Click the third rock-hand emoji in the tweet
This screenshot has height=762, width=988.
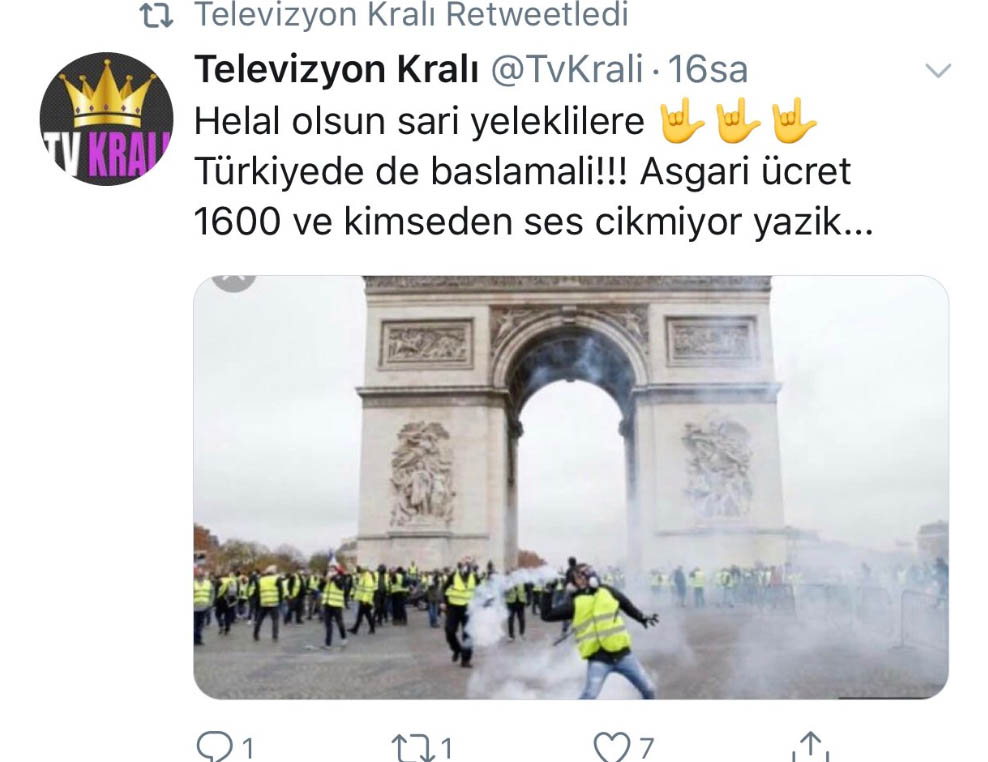pos(795,120)
